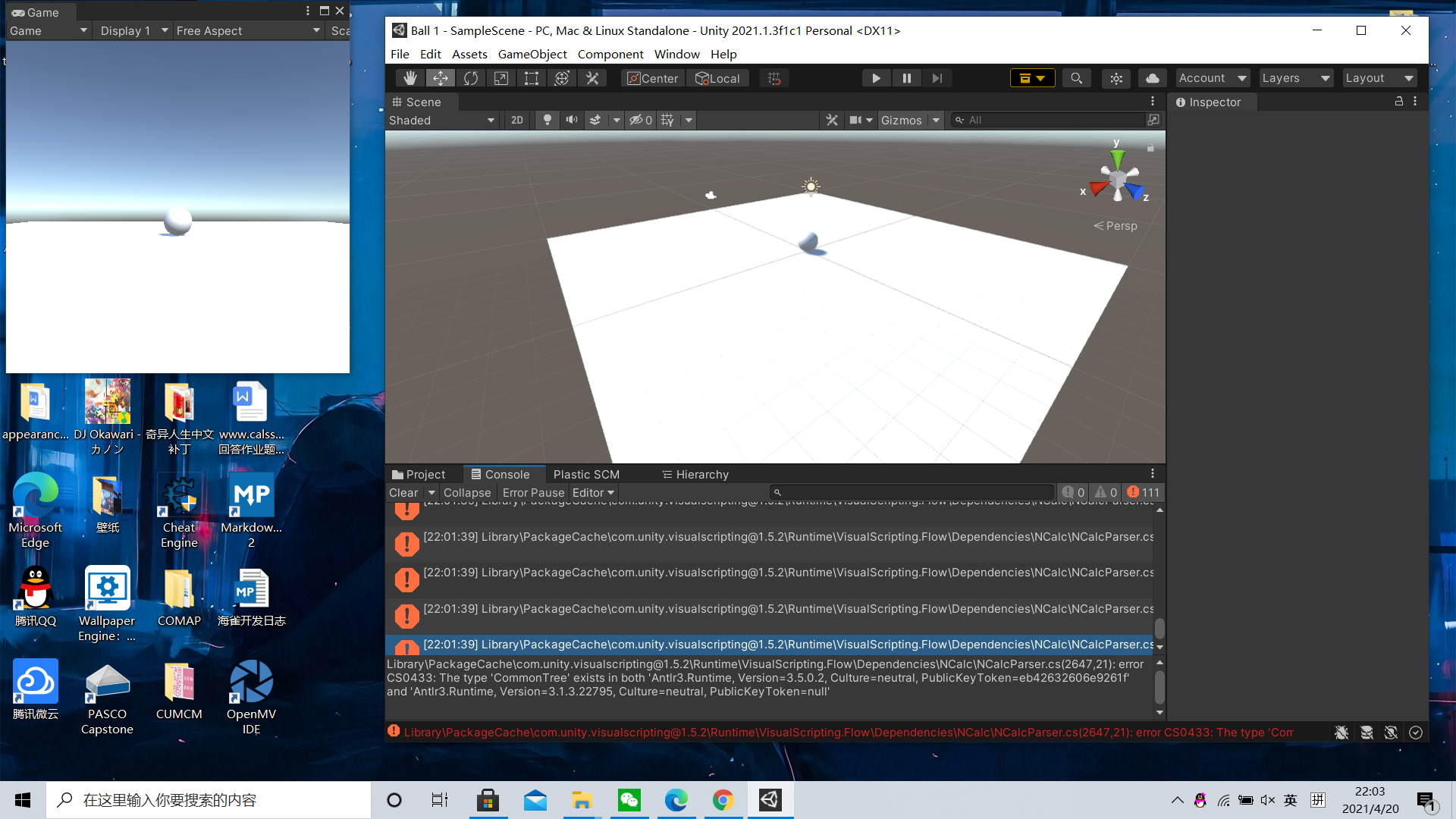Image resolution: width=1456 pixels, height=819 pixels.
Task: Click the Step frame button
Action: (x=937, y=78)
